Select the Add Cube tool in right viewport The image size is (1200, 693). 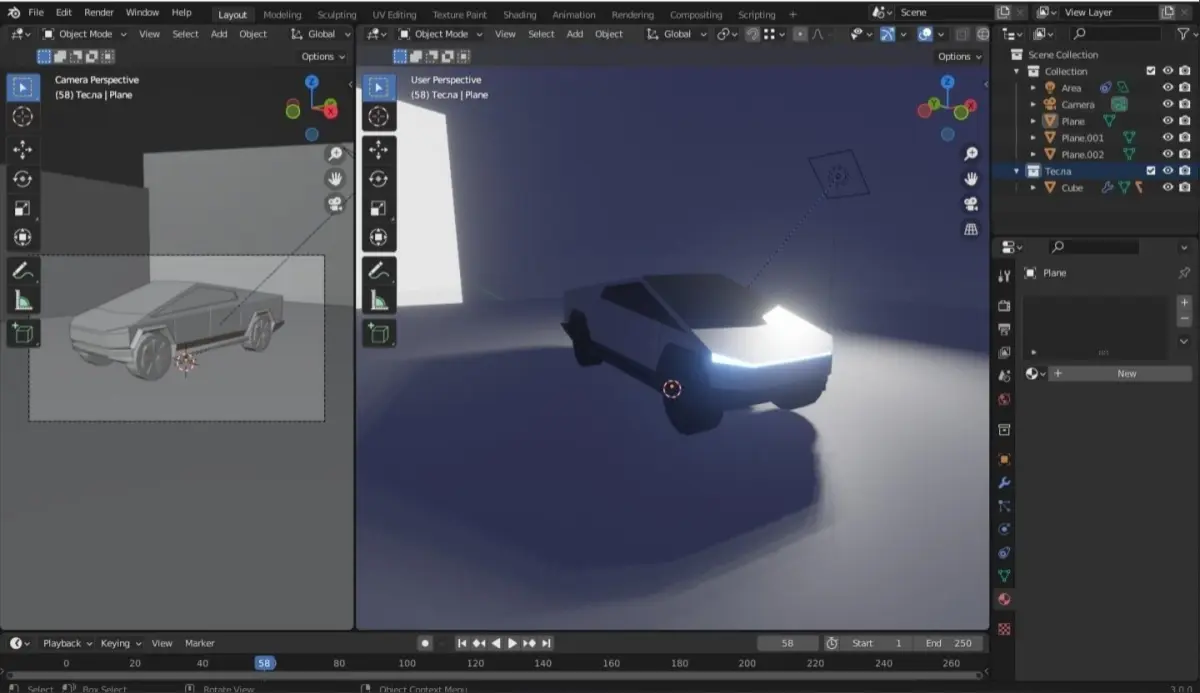point(378,332)
